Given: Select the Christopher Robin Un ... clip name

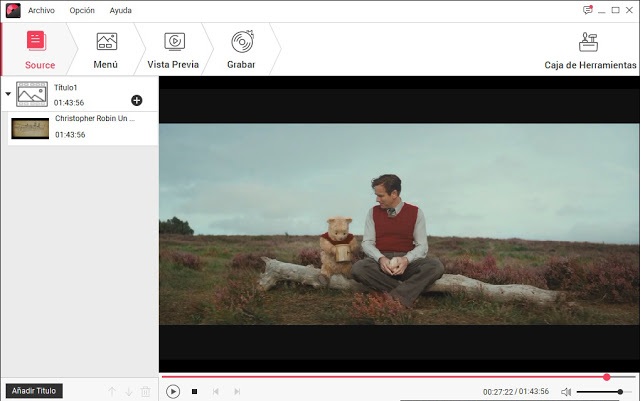Looking at the screenshot, I should [95, 118].
